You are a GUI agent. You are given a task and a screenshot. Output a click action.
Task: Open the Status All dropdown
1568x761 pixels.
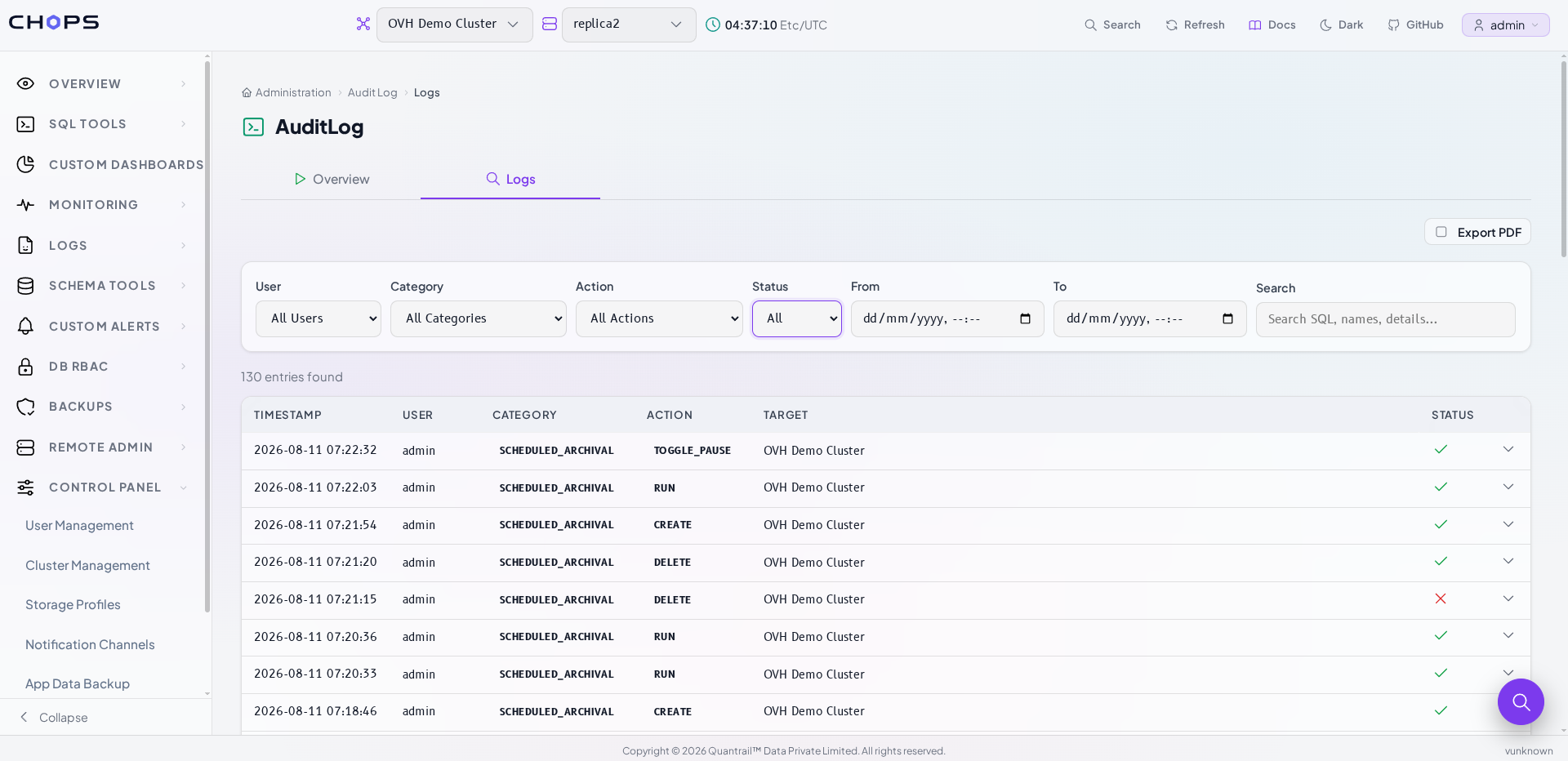(x=797, y=318)
